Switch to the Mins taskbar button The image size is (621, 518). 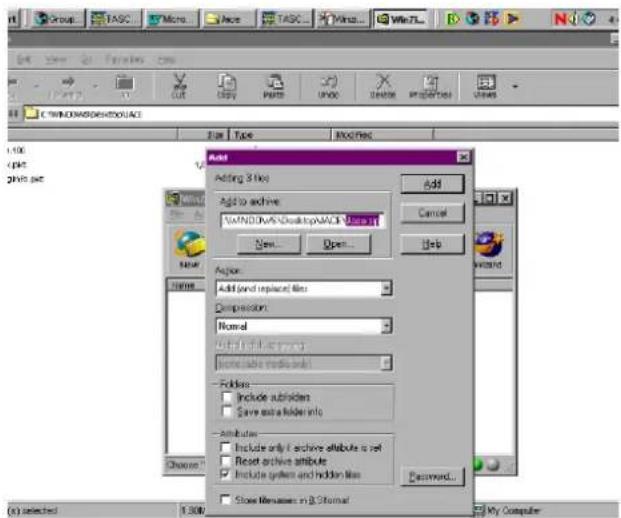(x=343, y=19)
